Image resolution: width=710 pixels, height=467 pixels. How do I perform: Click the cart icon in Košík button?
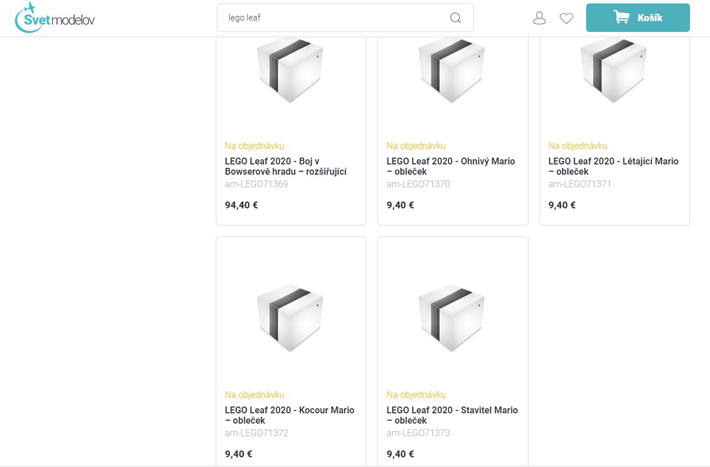tap(621, 17)
